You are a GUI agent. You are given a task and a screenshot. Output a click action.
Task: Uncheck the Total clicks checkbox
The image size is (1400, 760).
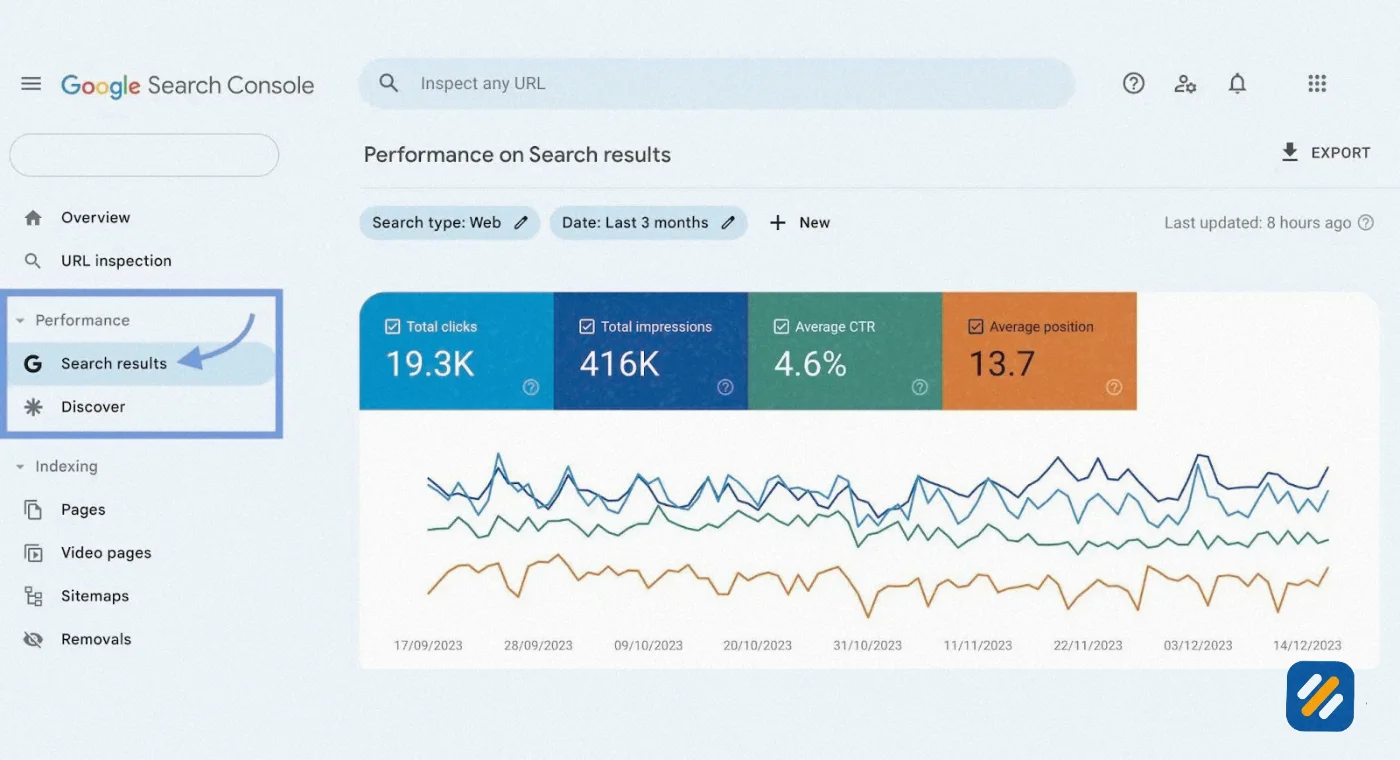[x=392, y=327]
